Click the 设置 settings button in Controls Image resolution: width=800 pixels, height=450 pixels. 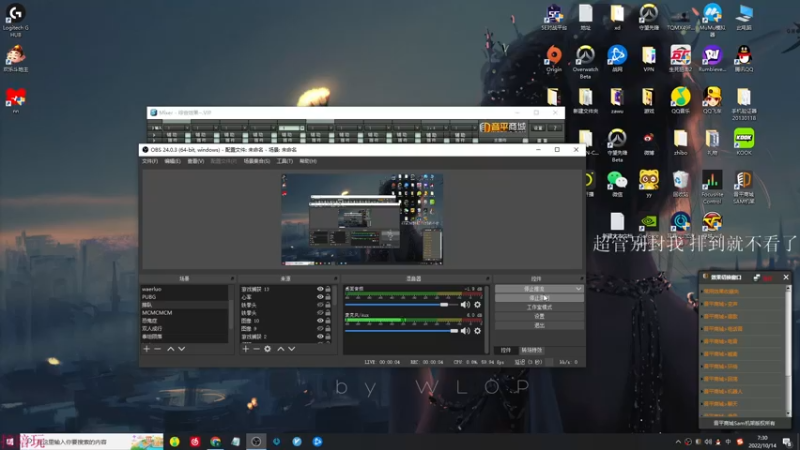pos(539,316)
